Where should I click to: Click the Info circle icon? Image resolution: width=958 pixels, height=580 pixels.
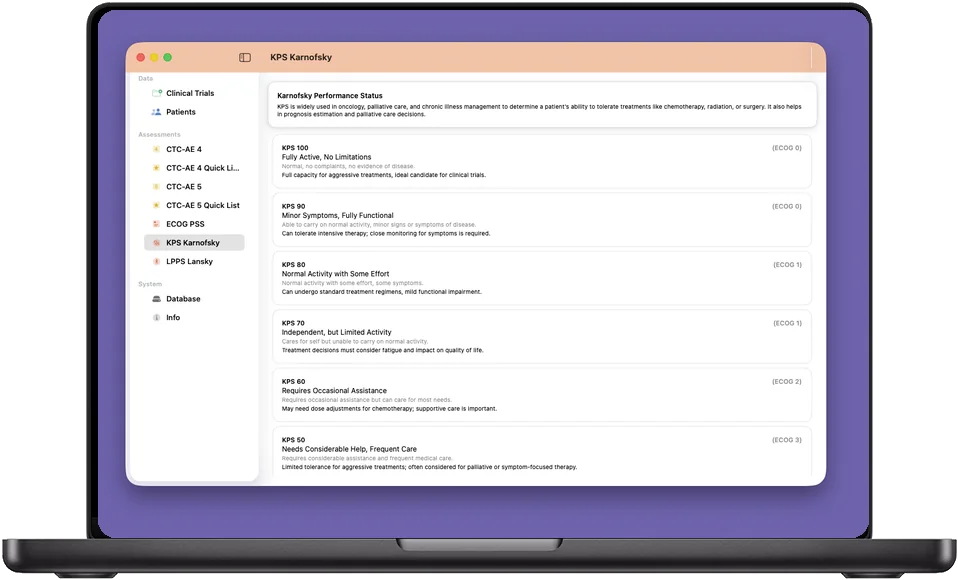(x=156, y=318)
